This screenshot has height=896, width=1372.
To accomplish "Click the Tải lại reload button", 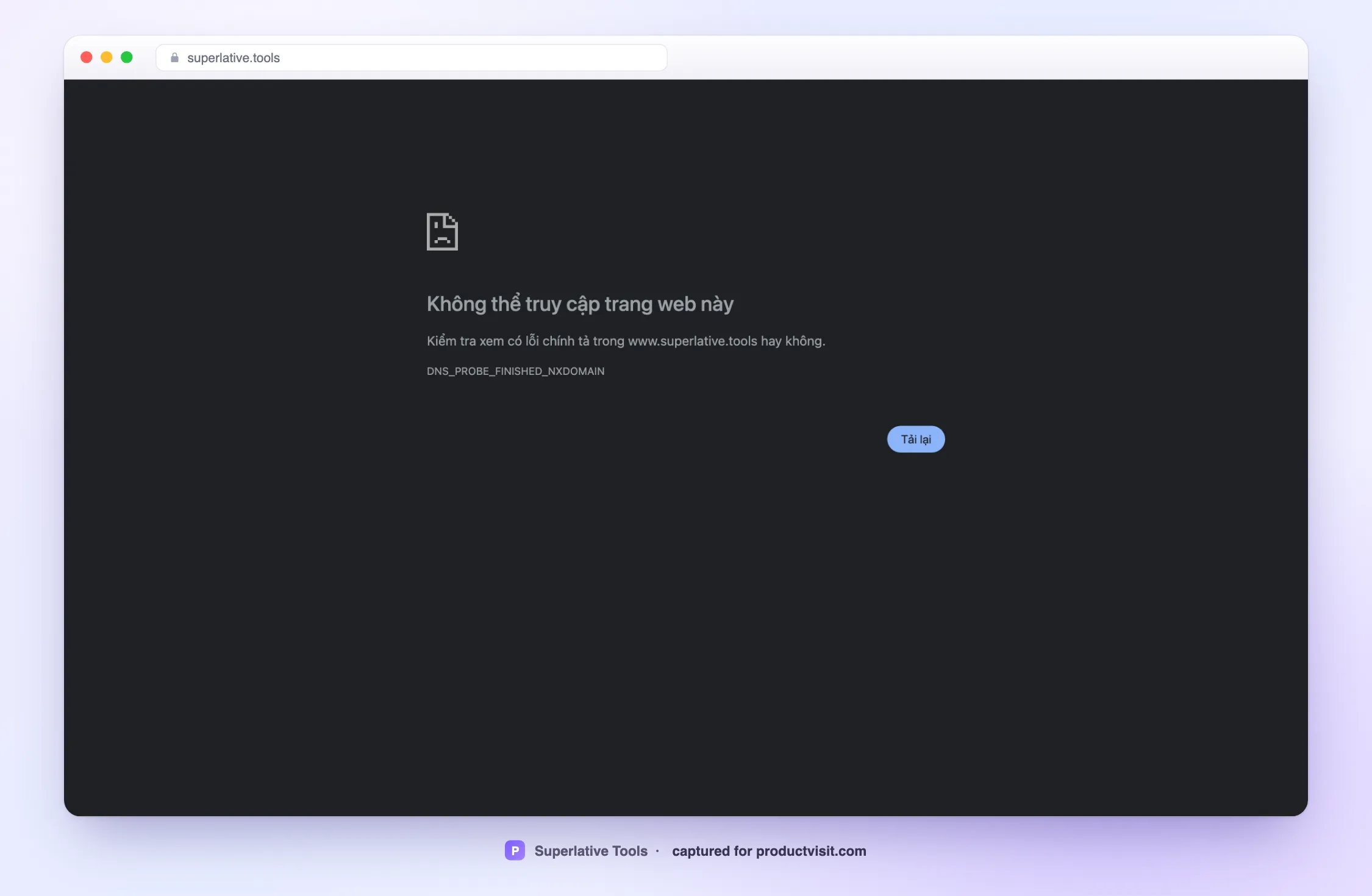I will click(x=915, y=439).
